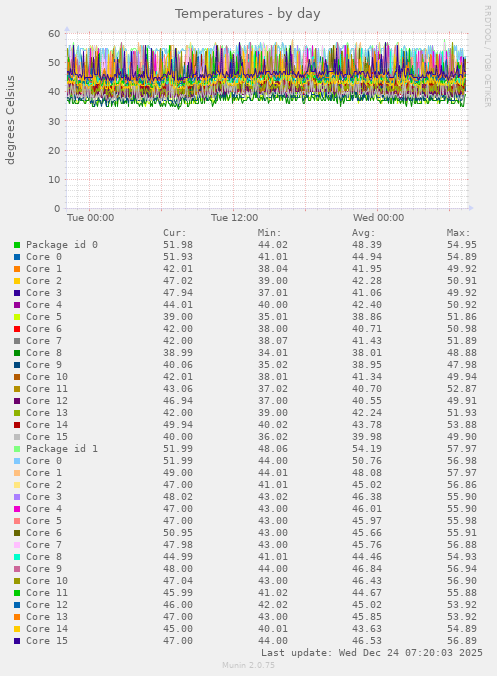Viewport: 497px width, 676px height.
Task: Click the Core 15 label averaging 39.98
Action: point(47,437)
